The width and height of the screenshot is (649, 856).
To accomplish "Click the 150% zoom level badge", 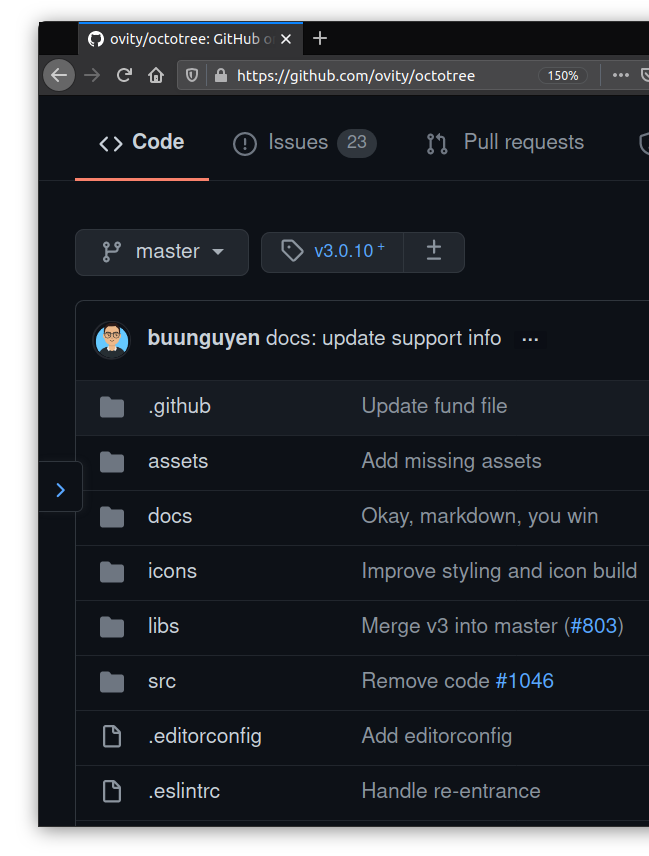I will (x=563, y=75).
